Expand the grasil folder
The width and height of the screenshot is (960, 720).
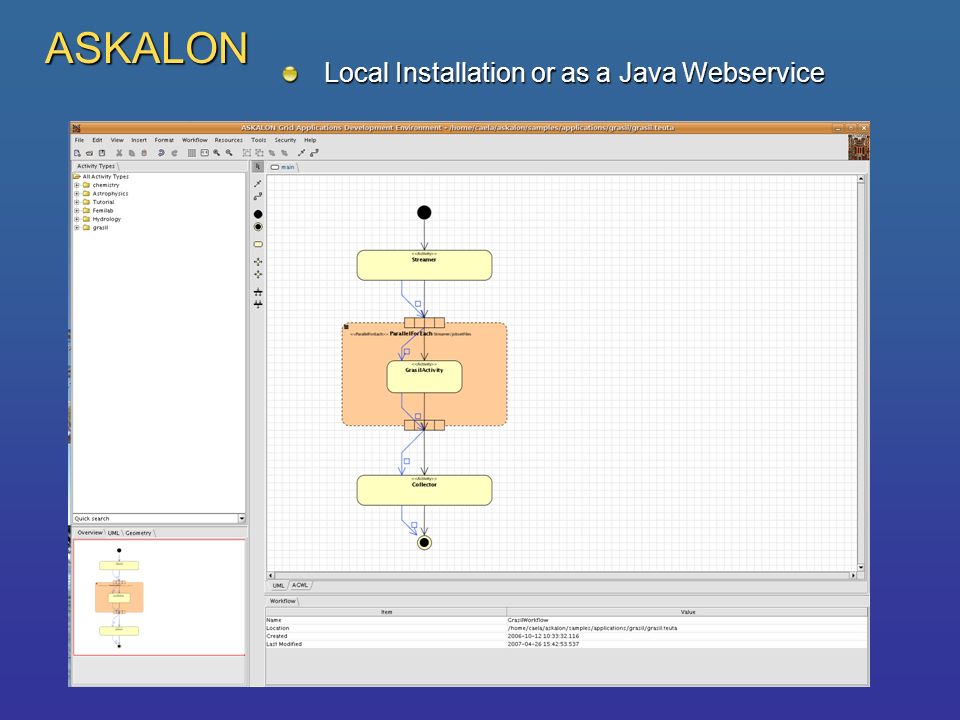[x=77, y=228]
